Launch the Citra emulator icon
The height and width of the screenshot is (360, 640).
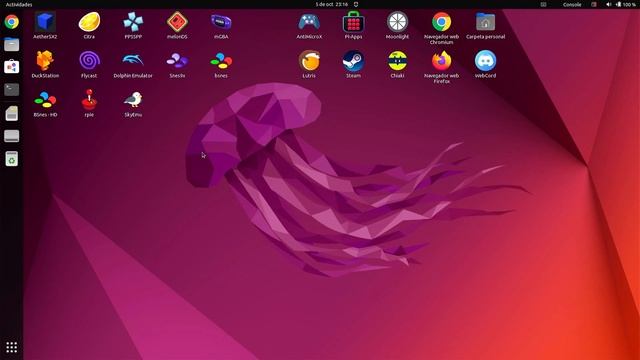point(89,22)
